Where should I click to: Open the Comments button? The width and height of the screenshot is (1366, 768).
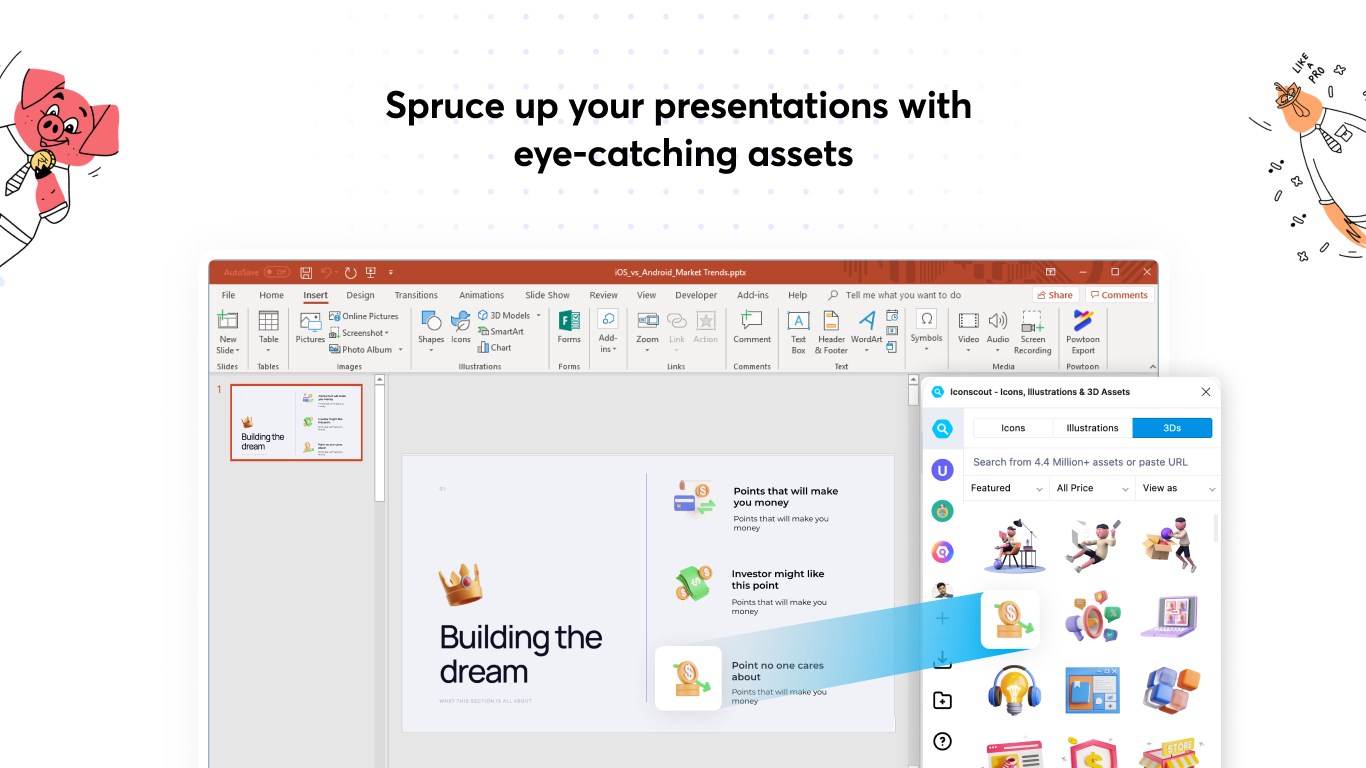tap(1119, 295)
